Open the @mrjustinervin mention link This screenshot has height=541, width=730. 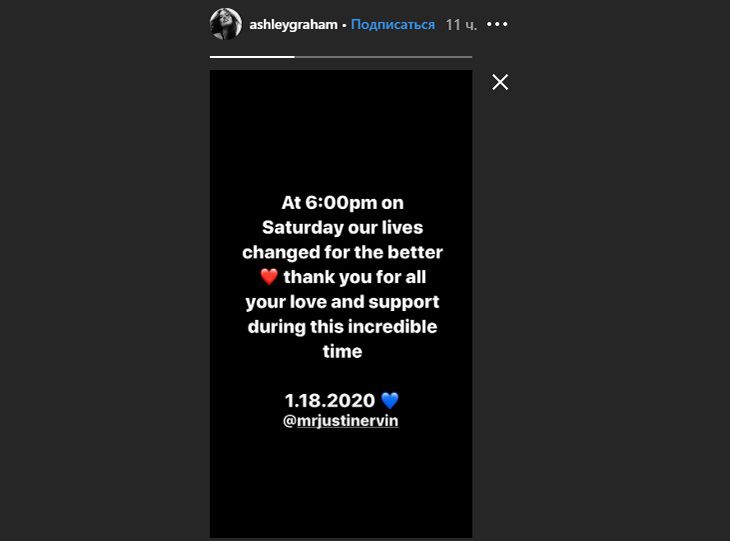coord(341,421)
